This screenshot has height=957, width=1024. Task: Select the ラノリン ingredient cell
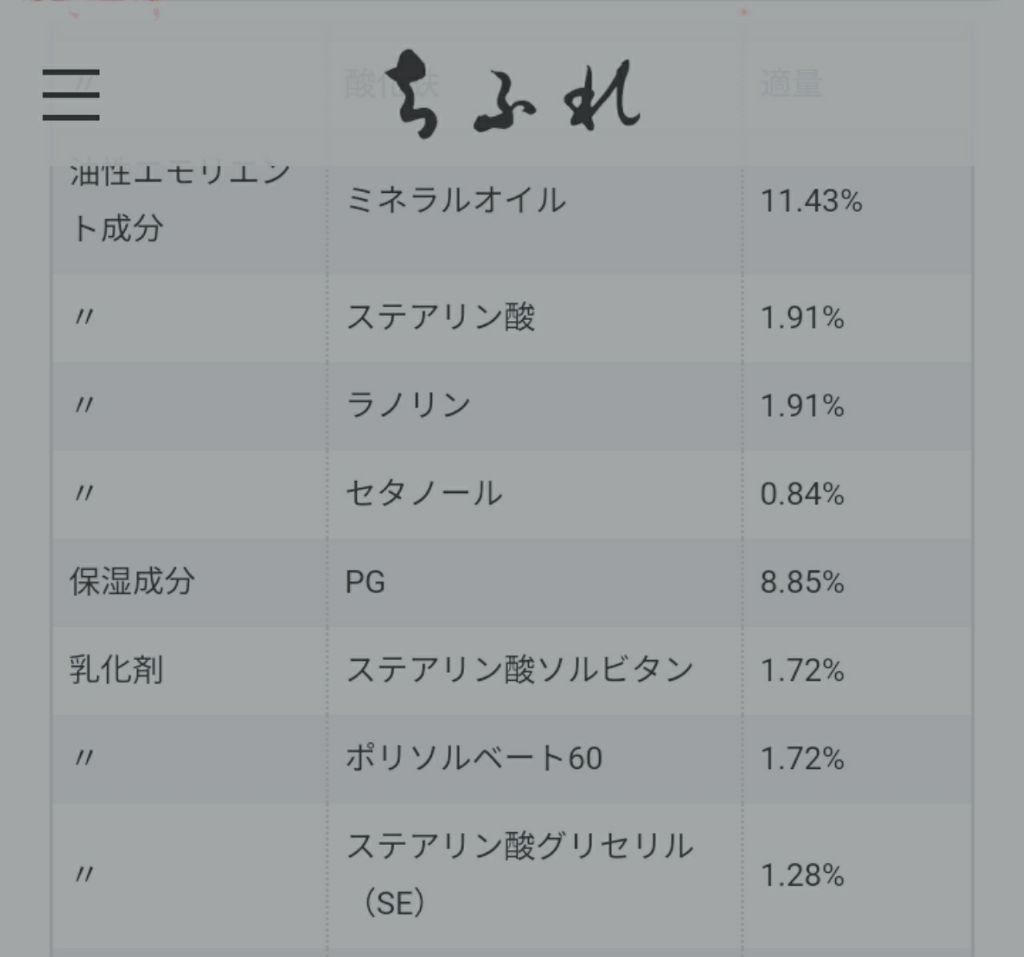point(408,406)
